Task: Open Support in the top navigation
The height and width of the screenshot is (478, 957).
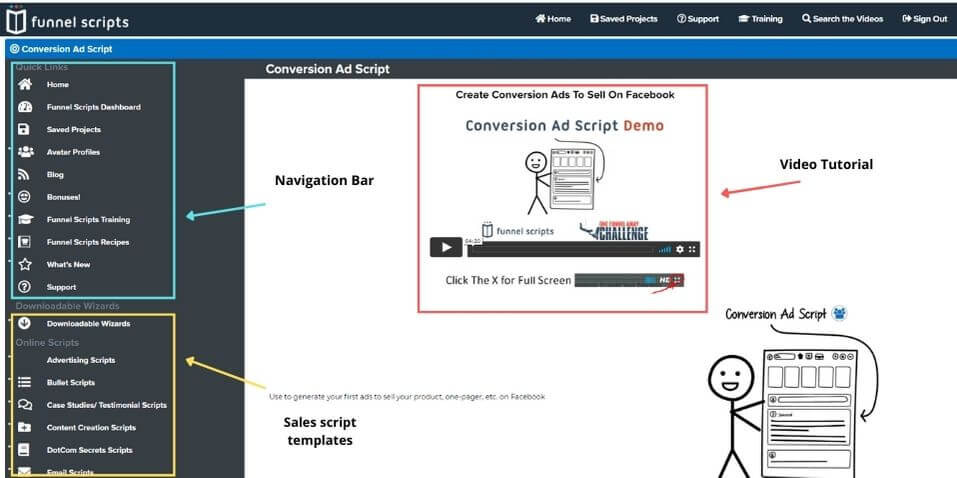Action: [x=698, y=19]
